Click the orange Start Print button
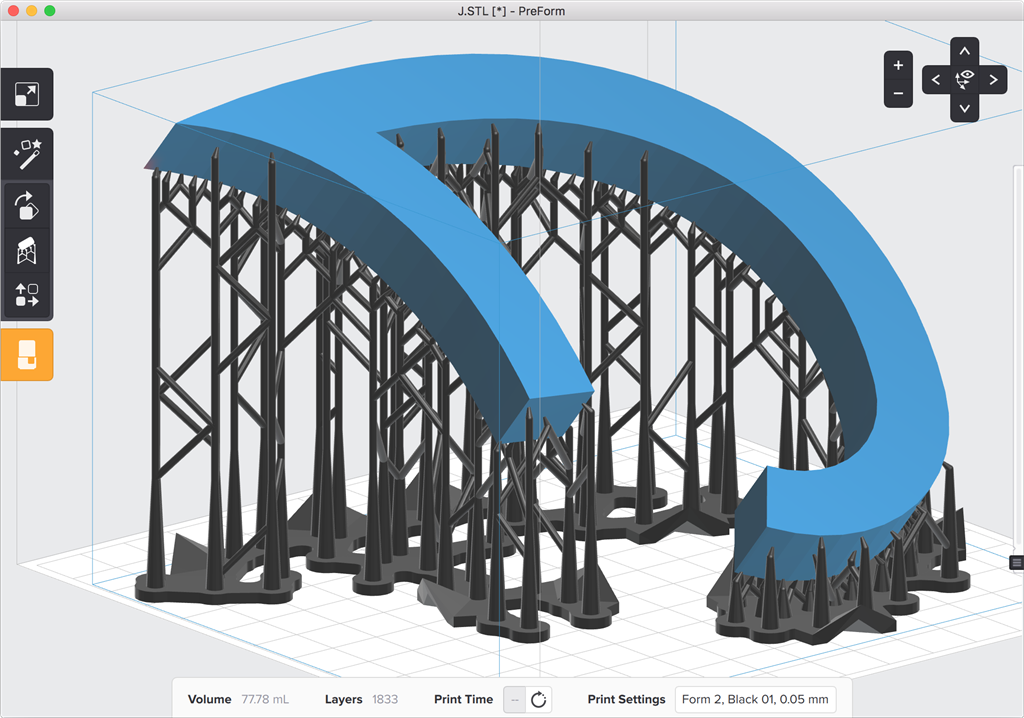This screenshot has width=1024, height=718. (26, 354)
